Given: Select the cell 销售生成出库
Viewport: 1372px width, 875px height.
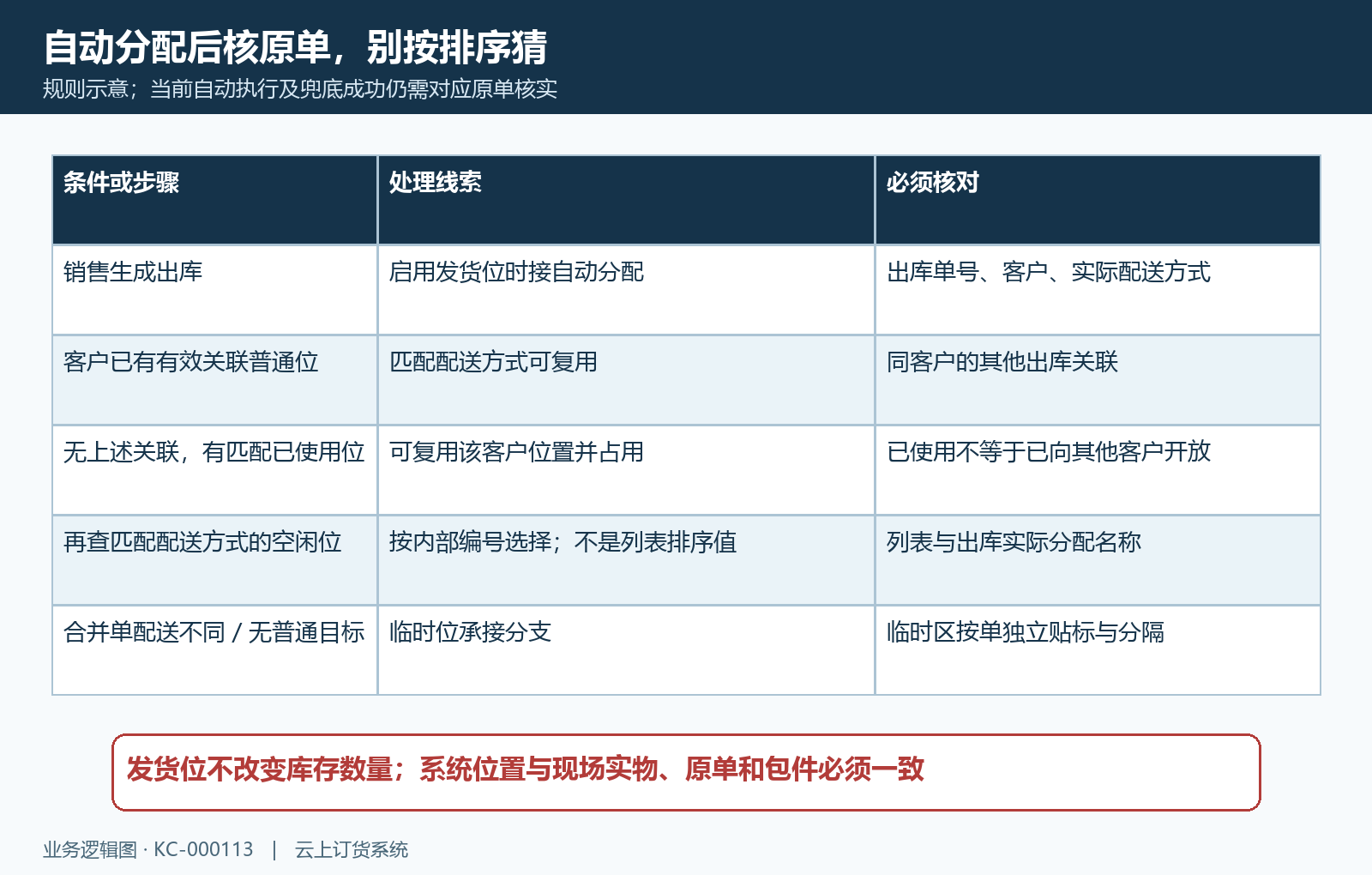Looking at the screenshot, I should point(215,290).
